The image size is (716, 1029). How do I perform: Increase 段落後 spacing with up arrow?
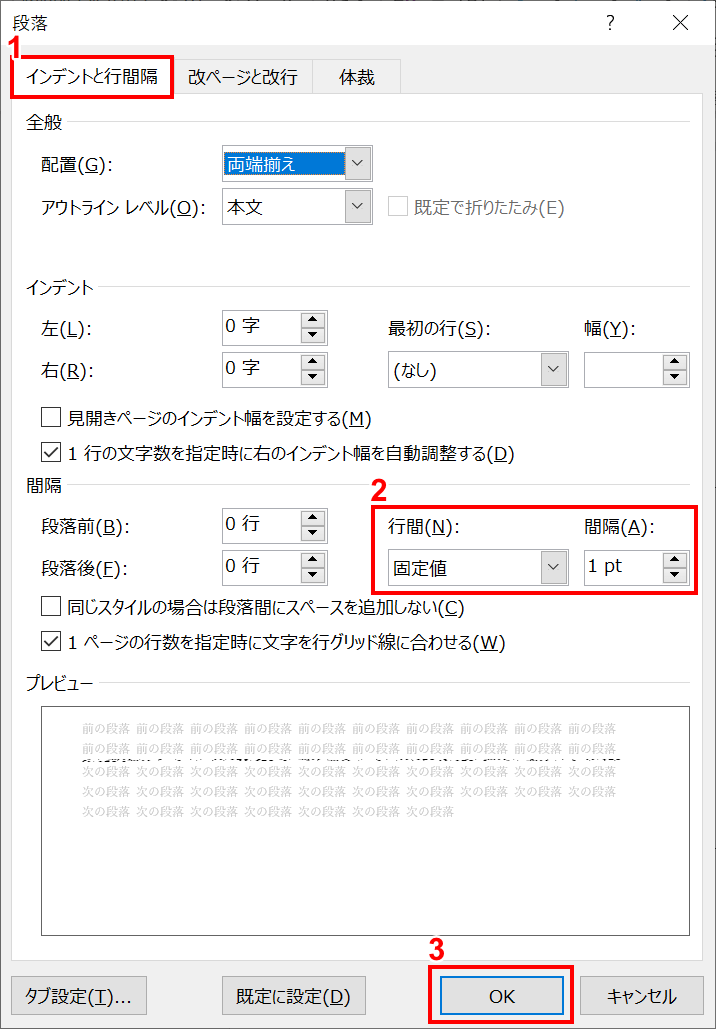point(313,560)
